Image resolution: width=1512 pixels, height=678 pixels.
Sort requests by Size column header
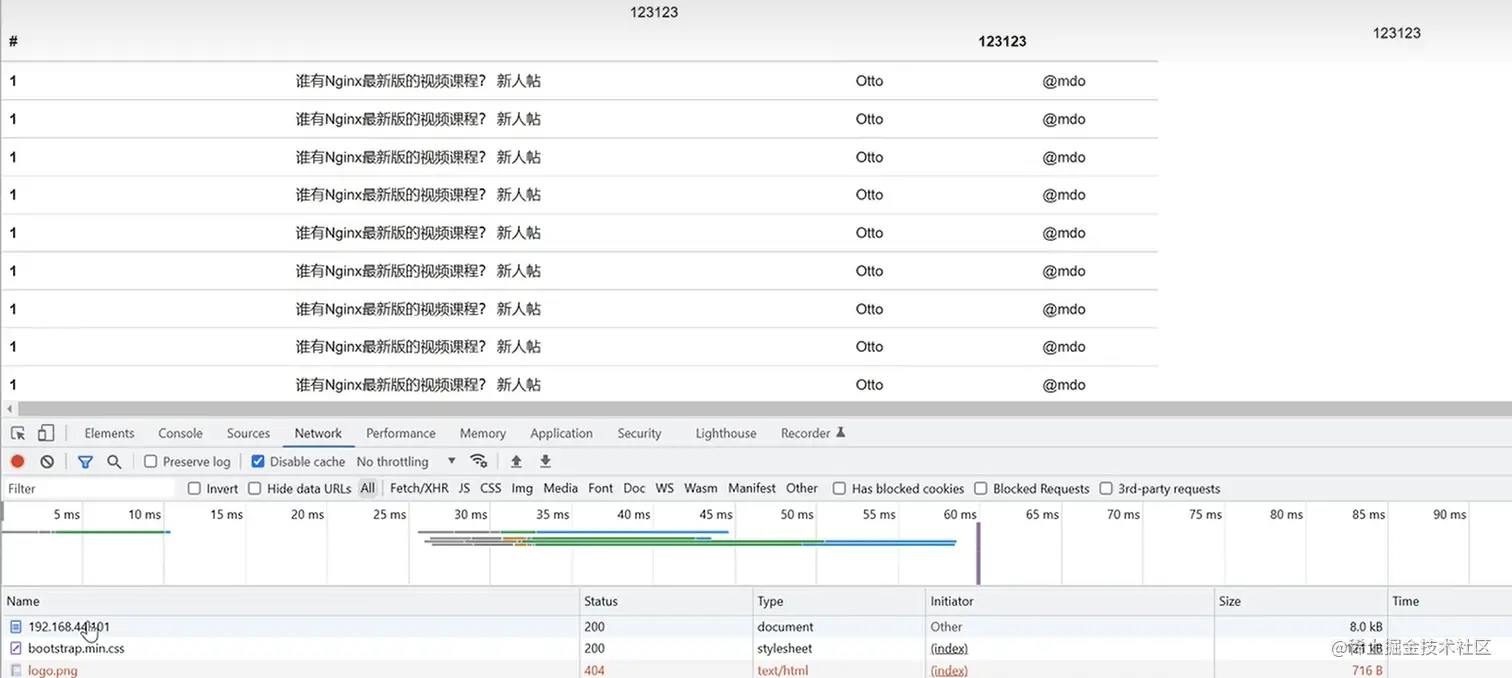point(1300,601)
